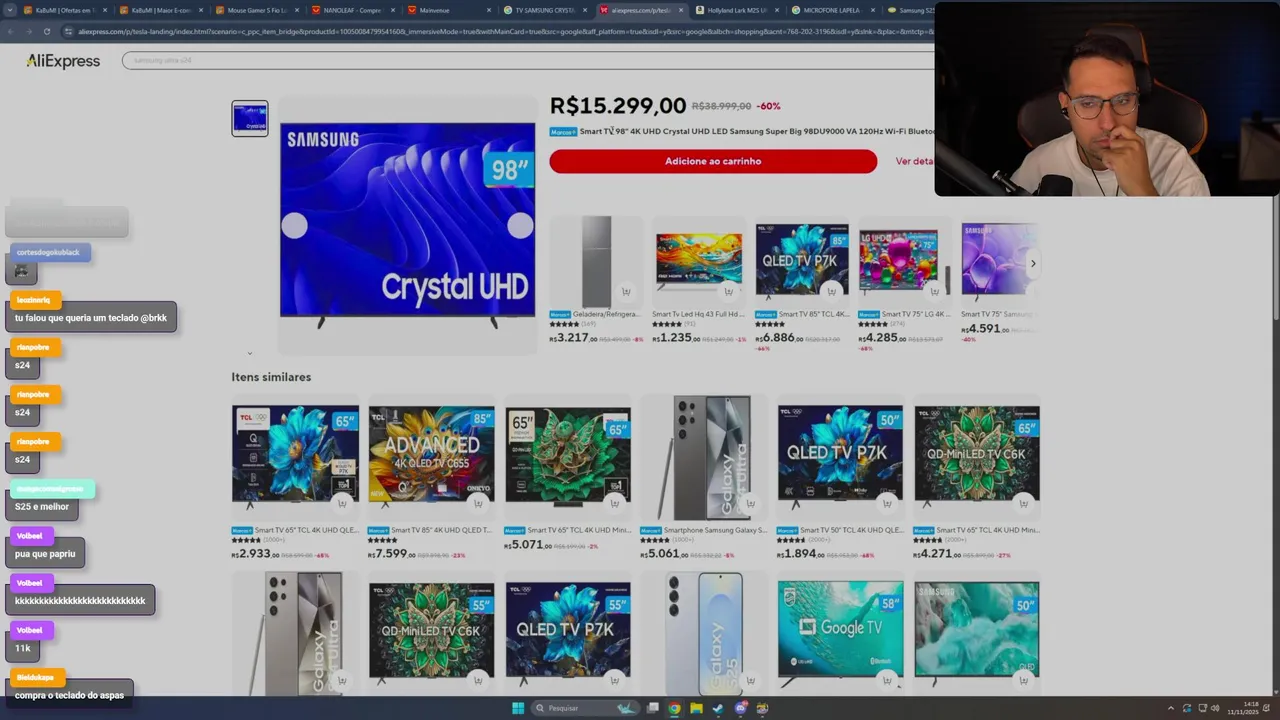Add Smart Tv Led Hq 43 to cart
The width and height of the screenshot is (1280, 720).
(728, 292)
